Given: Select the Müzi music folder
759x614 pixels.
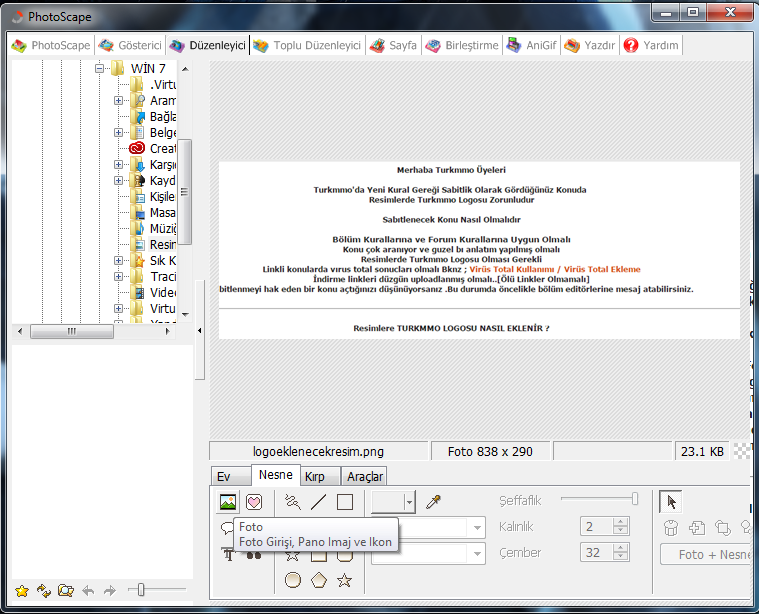Looking at the screenshot, I should (x=154, y=229).
